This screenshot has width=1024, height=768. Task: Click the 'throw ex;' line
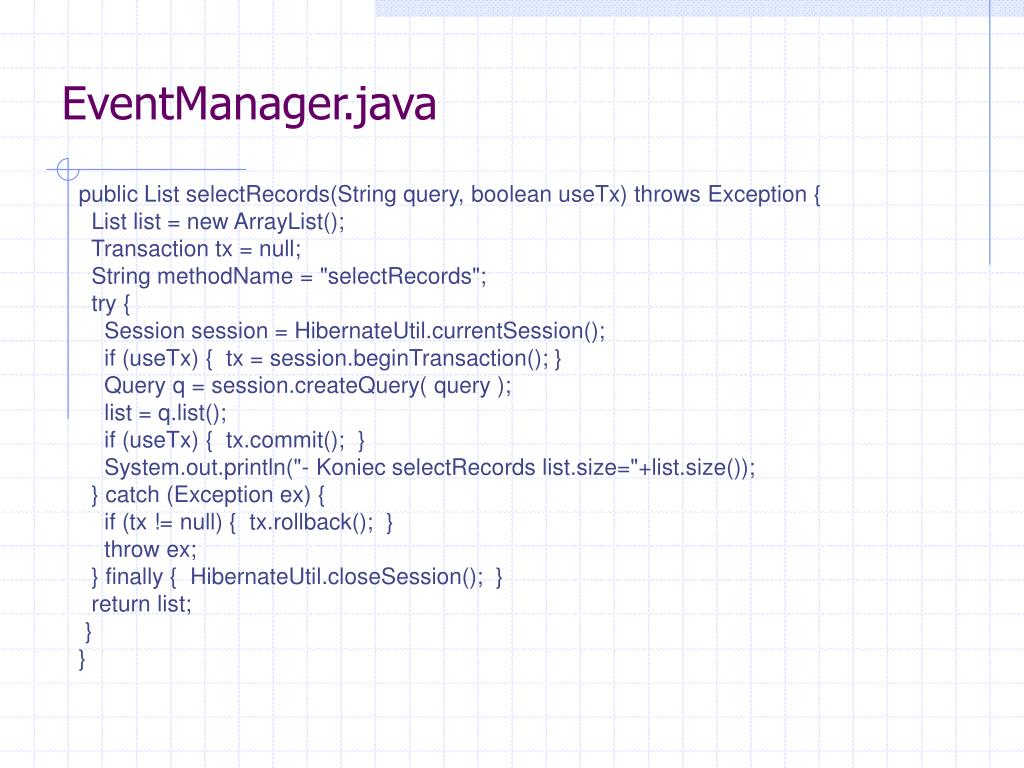[150, 550]
